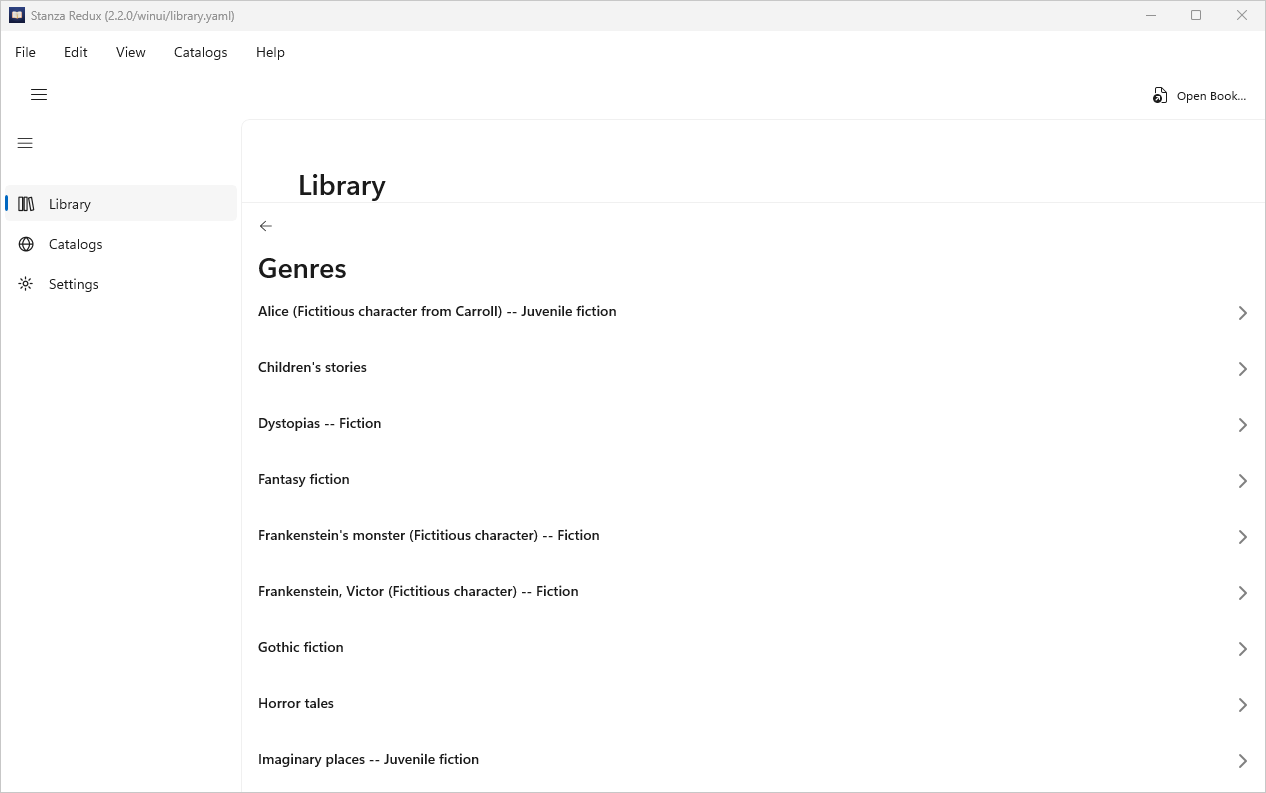Click the Open Book file icon

(x=1160, y=96)
